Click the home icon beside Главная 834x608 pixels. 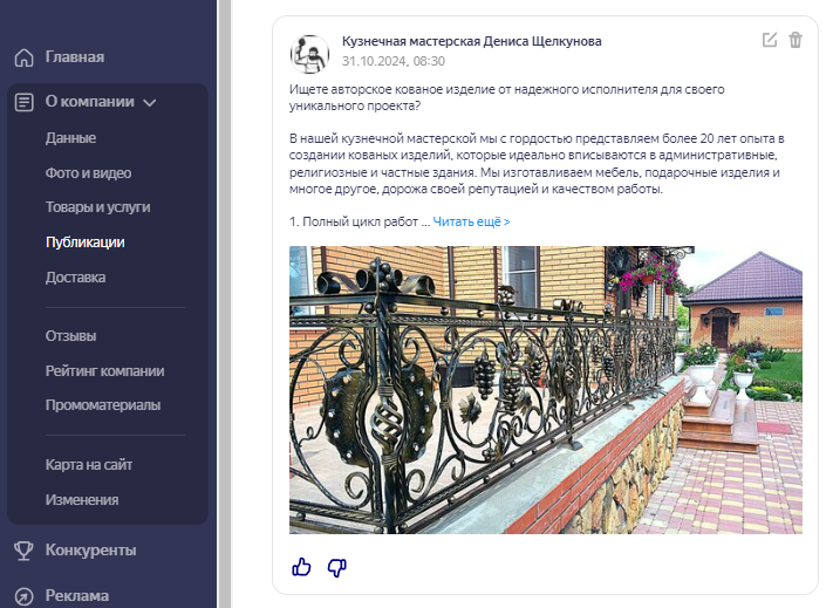(x=24, y=57)
